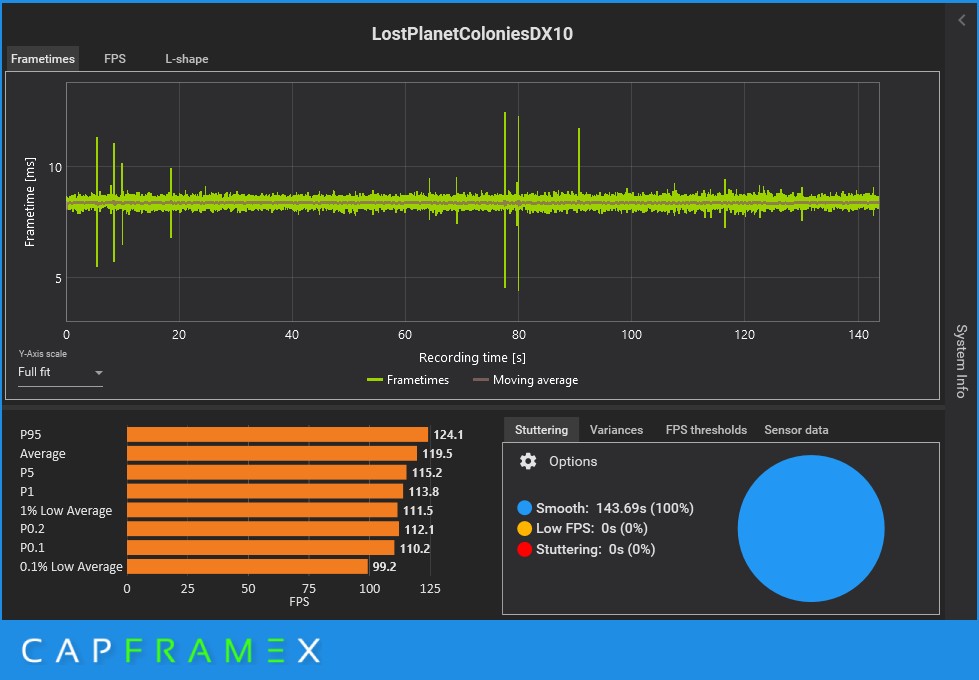Click the red Stuttering legend dot

[x=524, y=549]
